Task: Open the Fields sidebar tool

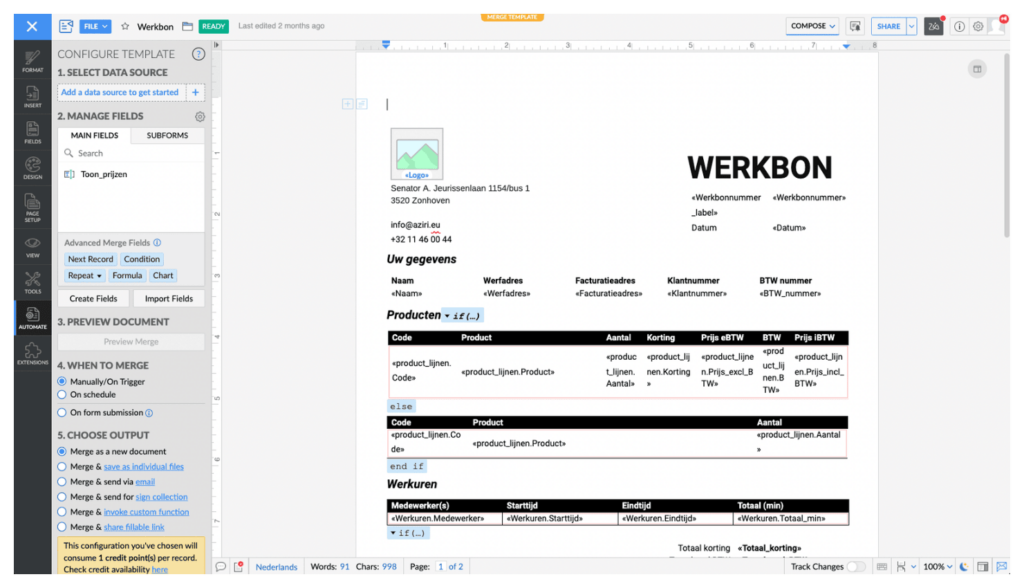Action: point(33,133)
